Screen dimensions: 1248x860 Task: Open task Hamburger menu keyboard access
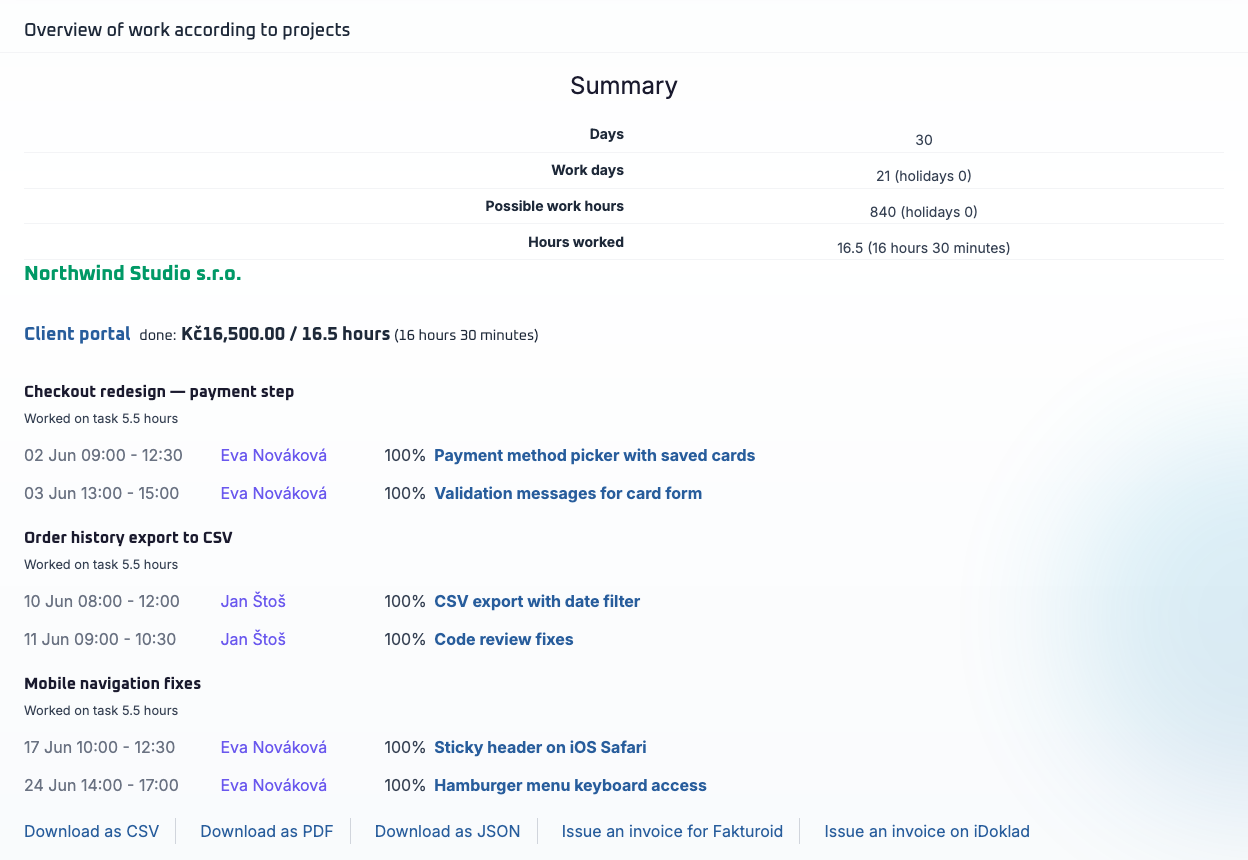tap(570, 785)
